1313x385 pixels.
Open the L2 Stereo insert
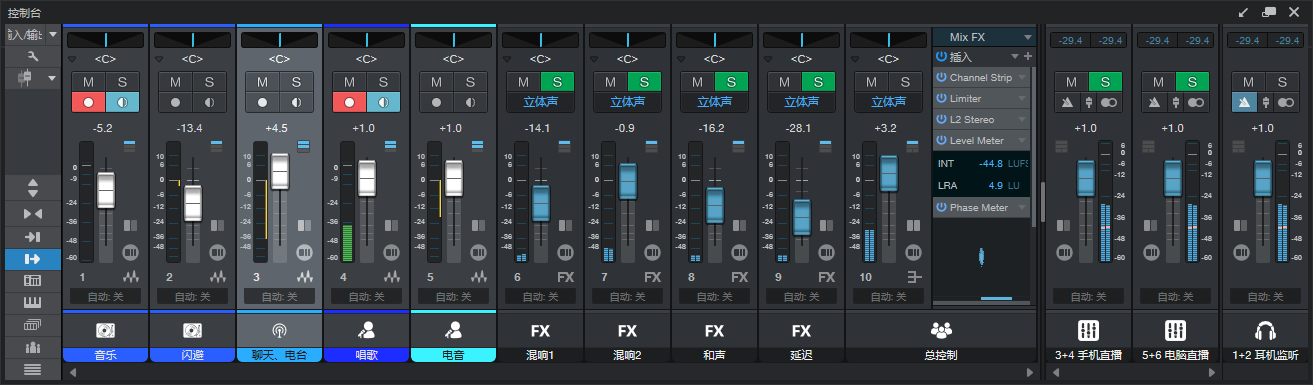coord(980,120)
